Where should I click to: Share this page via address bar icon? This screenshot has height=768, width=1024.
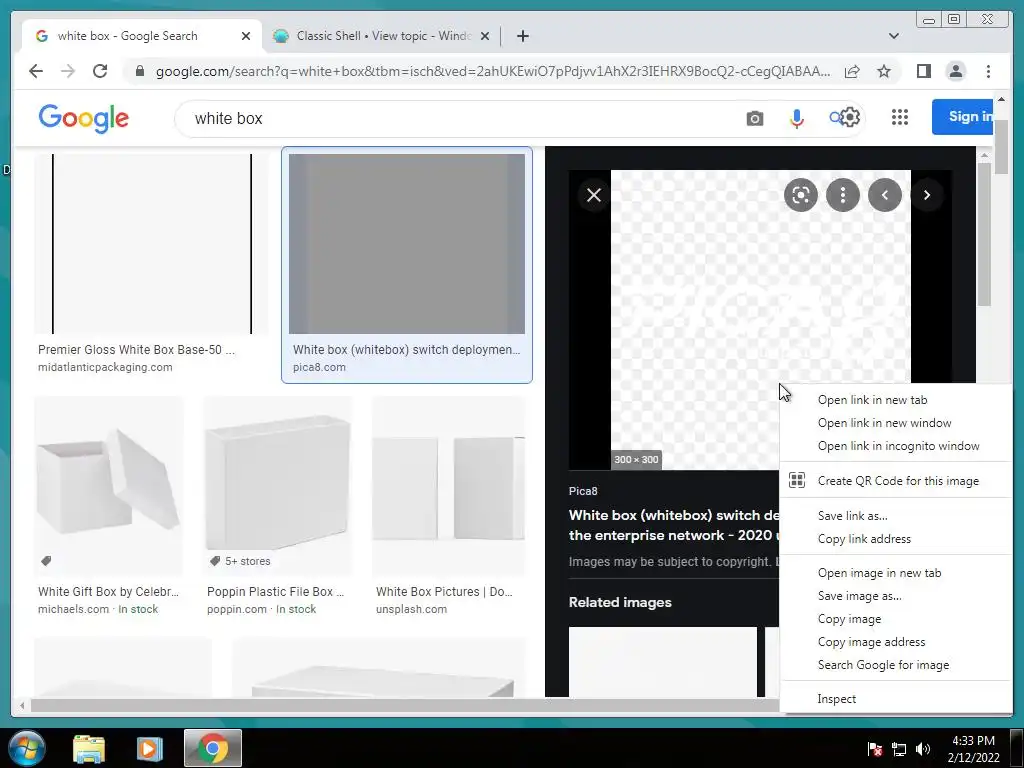coord(852,71)
